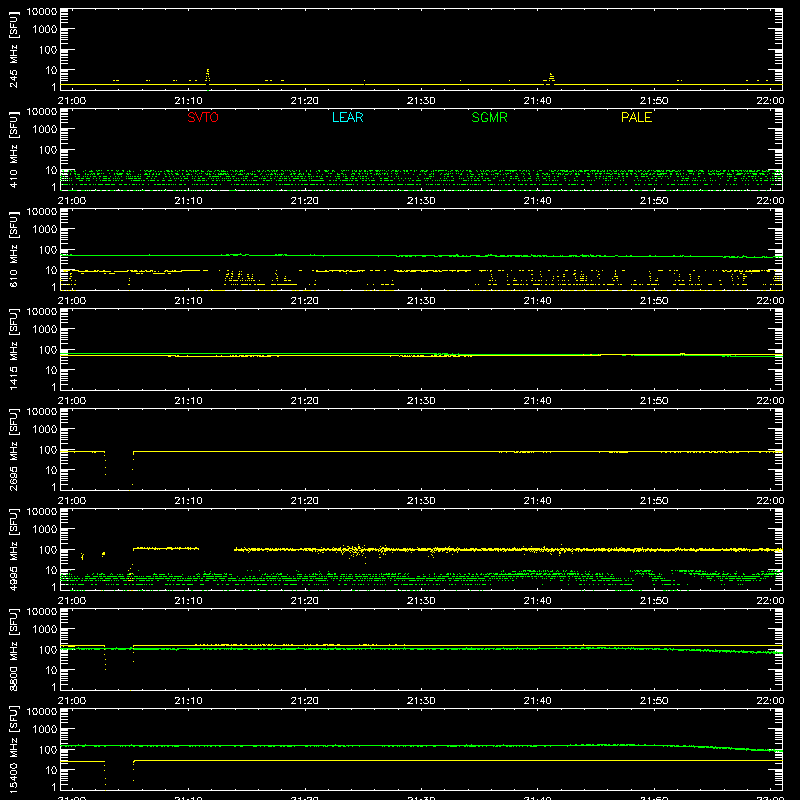The width and height of the screenshot is (800, 800).
Task: Click the 100 y-axis value on 15400 MHz panel
Action: pos(48,750)
